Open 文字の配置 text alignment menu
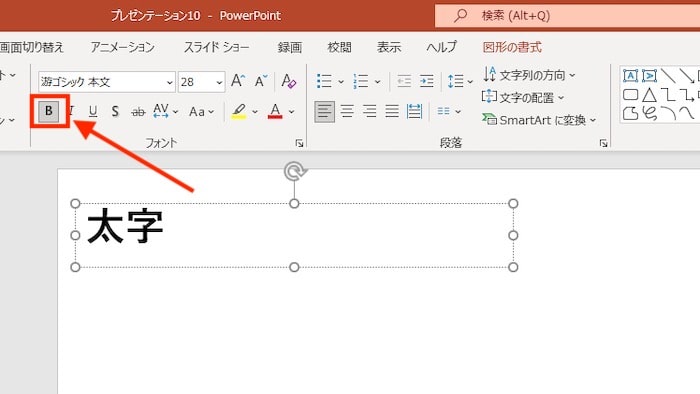 pyautogui.click(x=523, y=97)
